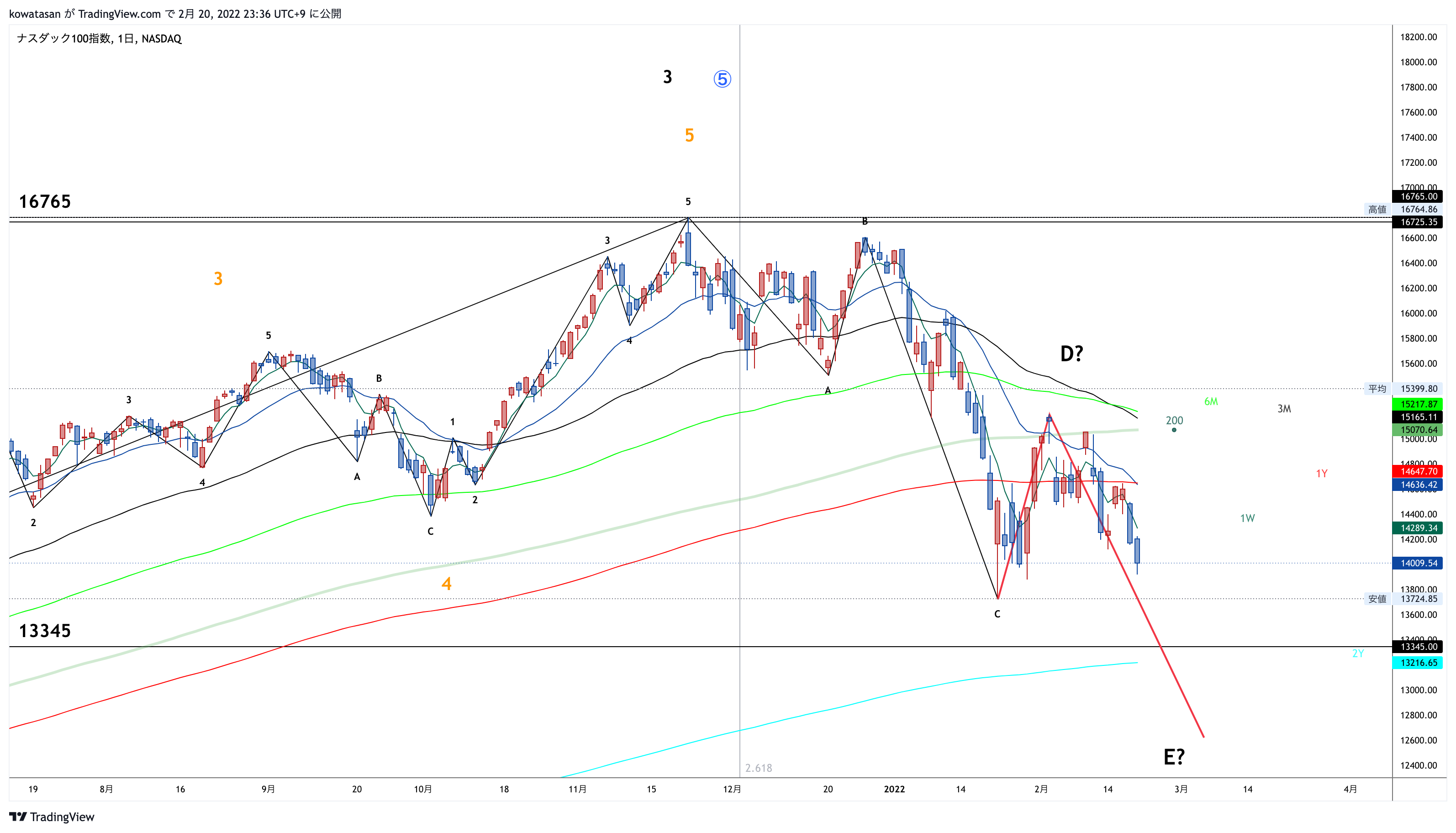Select the bright green 15217.87 price tag
Image resolution: width=1456 pixels, height=833 pixels.
pyautogui.click(x=1418, y=404)
